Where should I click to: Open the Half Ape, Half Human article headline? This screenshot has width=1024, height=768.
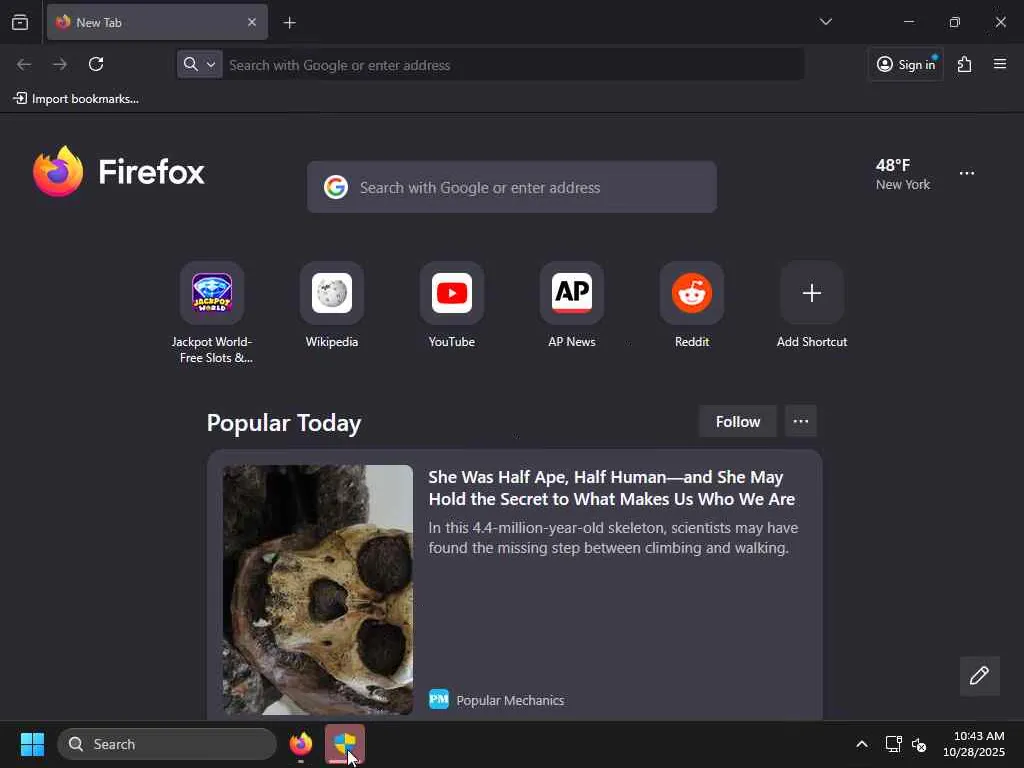tap(611, 488)
